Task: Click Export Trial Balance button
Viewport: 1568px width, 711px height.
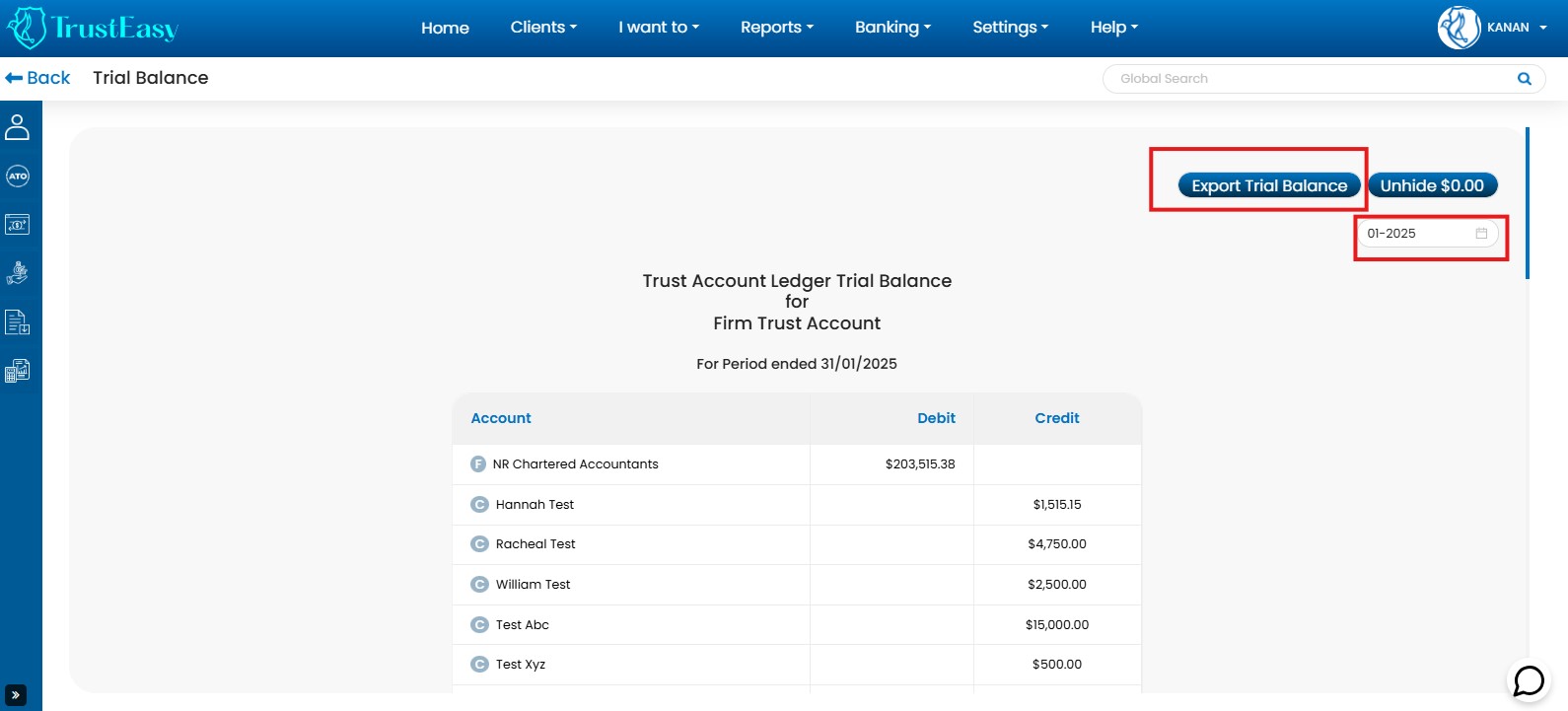Action: point(1268,185)
